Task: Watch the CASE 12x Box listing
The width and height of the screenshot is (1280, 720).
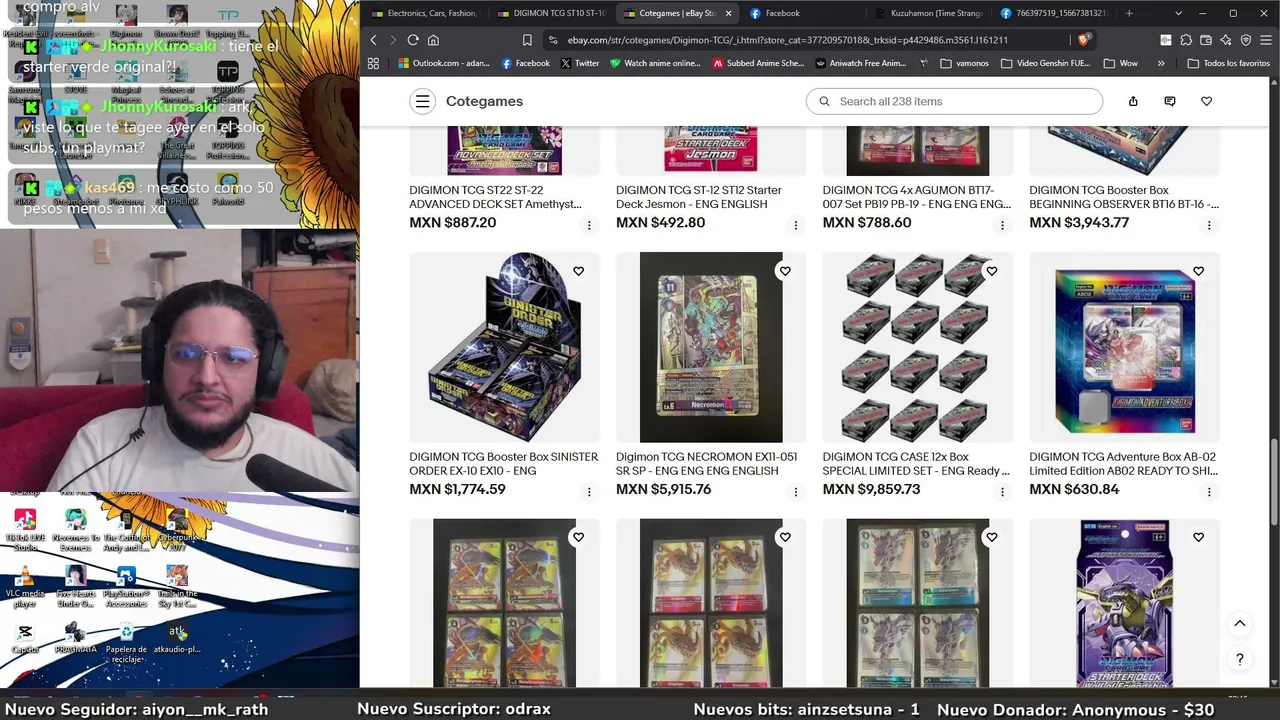Action: tap(992, 271)
